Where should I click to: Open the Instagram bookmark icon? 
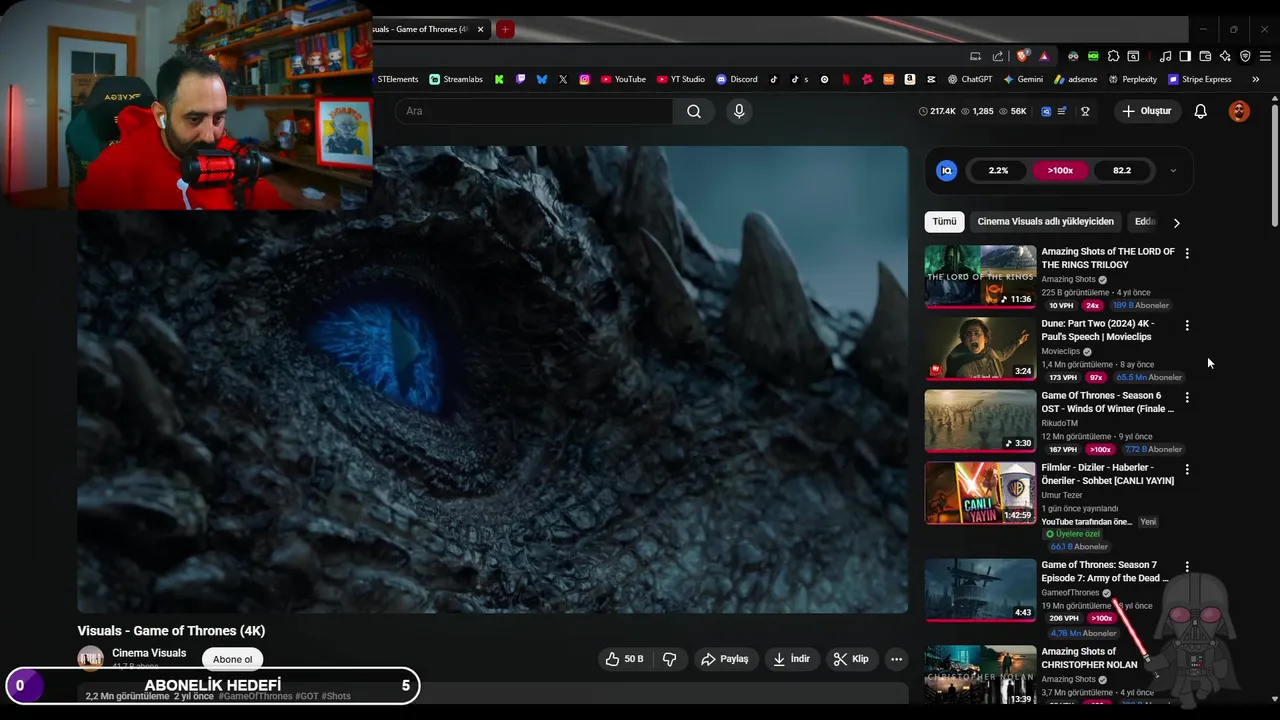[585, 79]
